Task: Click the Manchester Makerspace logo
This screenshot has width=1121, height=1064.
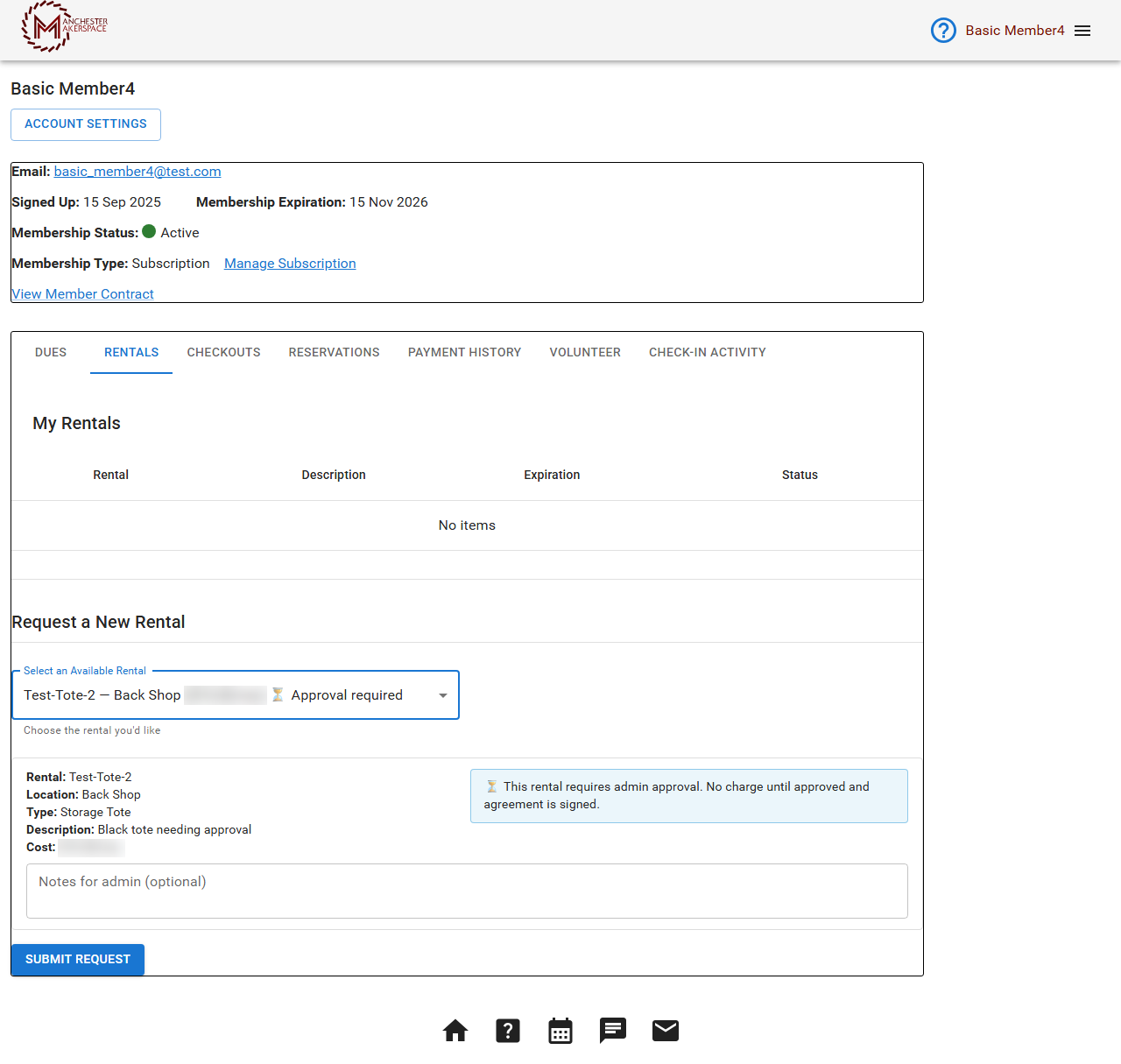Action: coord(64,26)
